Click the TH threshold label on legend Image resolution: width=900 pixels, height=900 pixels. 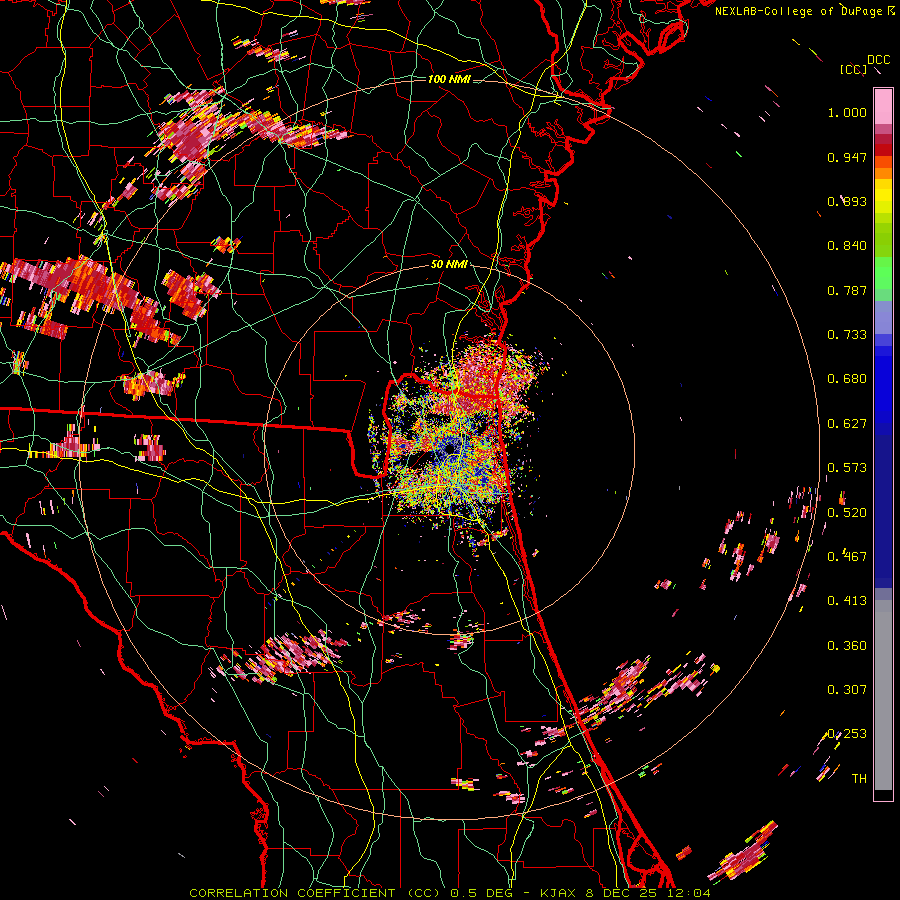[859, 779]
